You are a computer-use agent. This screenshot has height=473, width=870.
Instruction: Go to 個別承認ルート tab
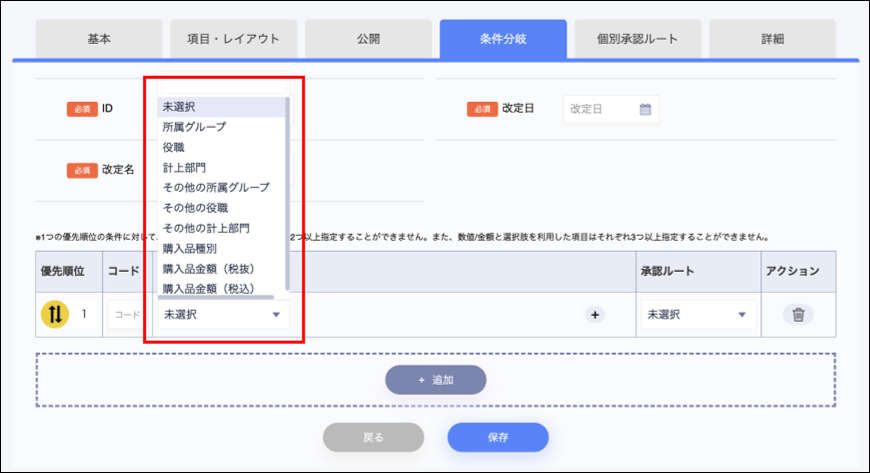coord(638,39)
